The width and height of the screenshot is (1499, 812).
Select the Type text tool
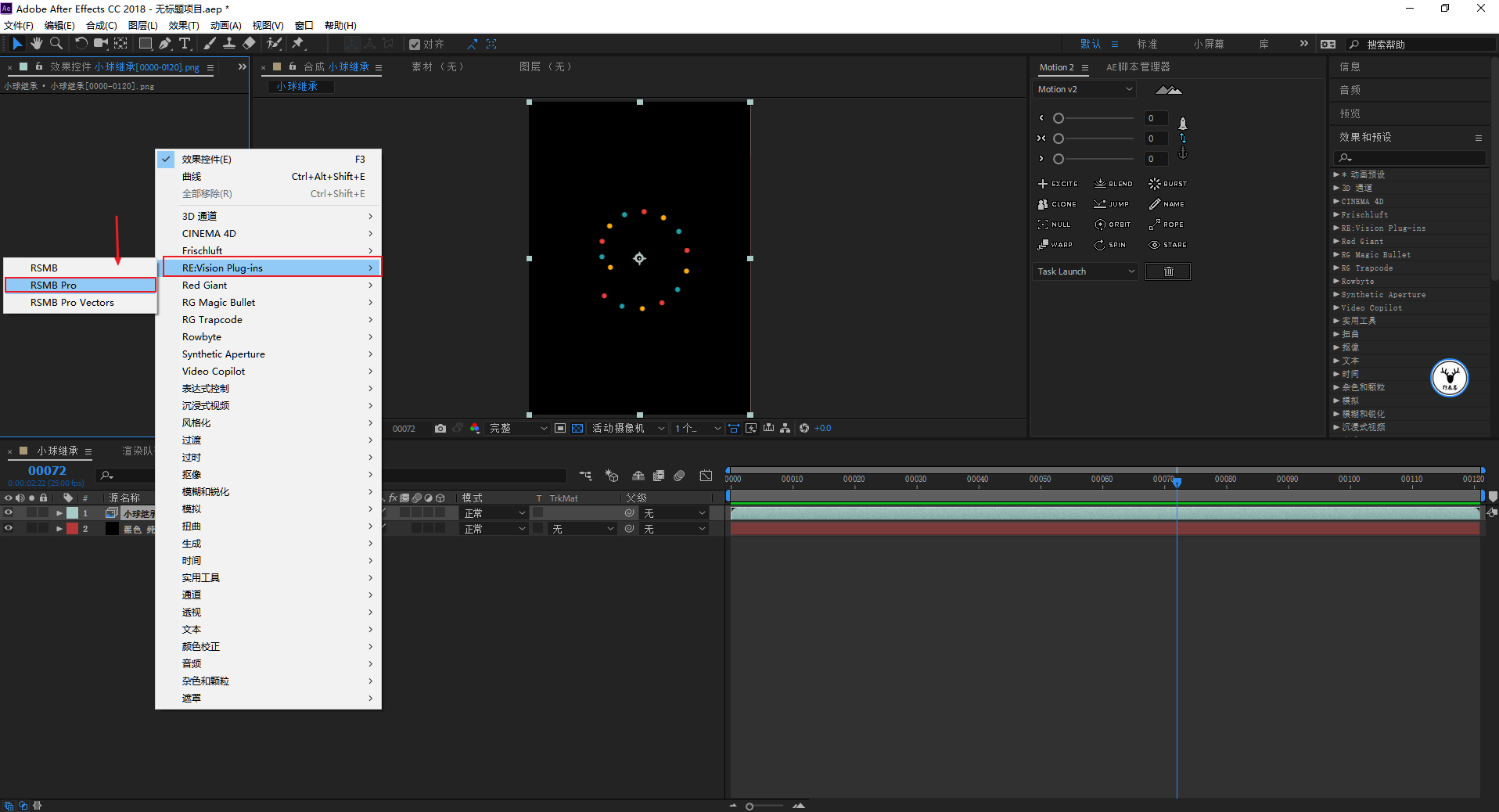point(185,44)
